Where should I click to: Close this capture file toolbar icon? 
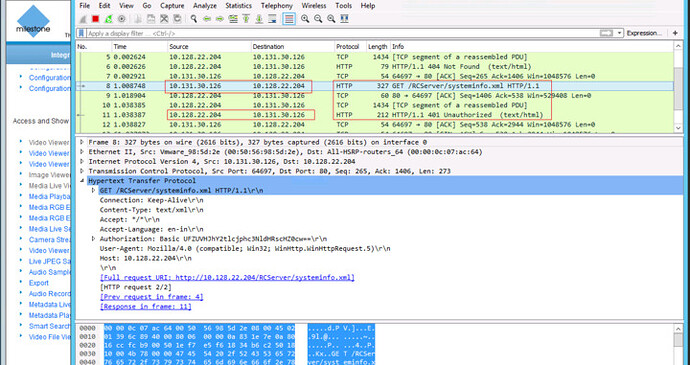pyautogui.click(x=164, y=19)
